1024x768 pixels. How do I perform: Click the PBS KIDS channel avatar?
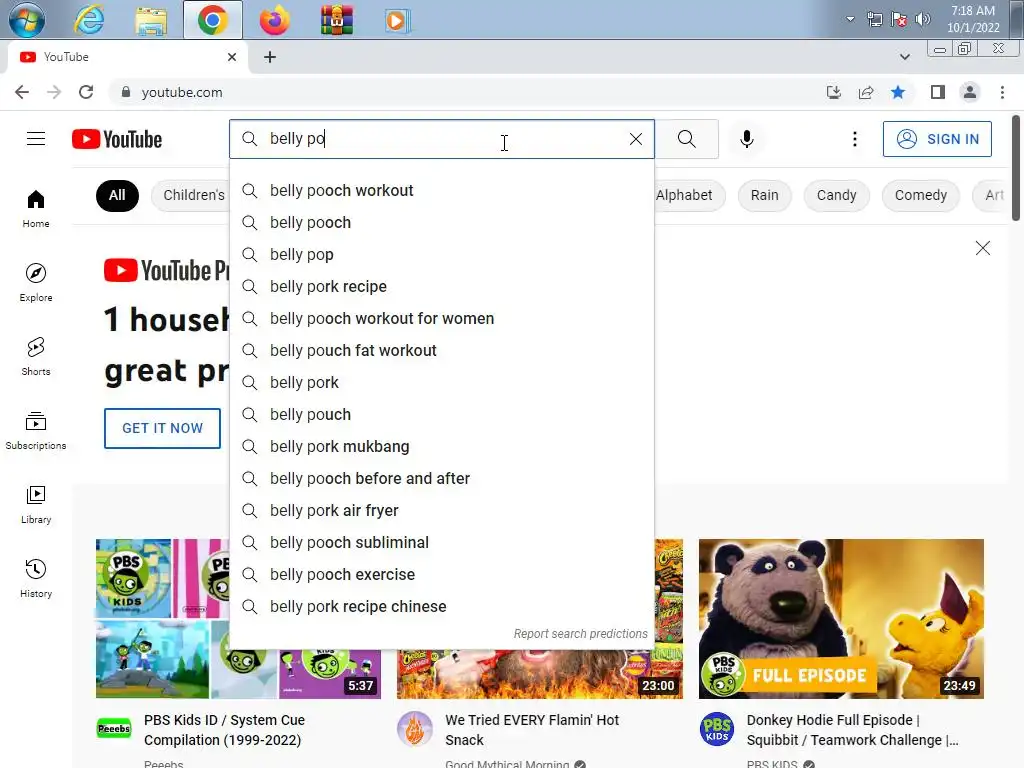tap(716, 729)
